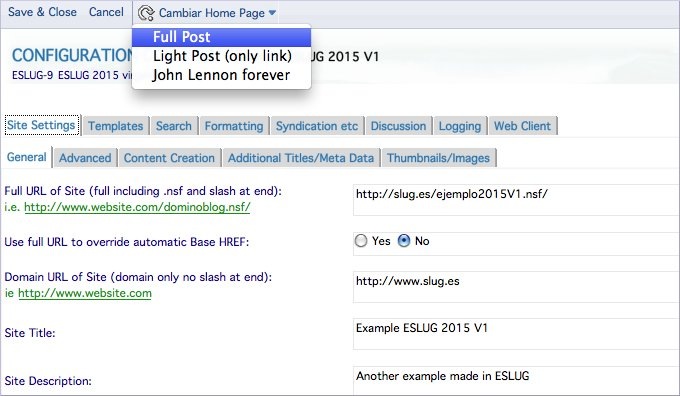Open the Formatting tab
The height and width of the screenshot is (396, 680).
click(x=234, y=126)
